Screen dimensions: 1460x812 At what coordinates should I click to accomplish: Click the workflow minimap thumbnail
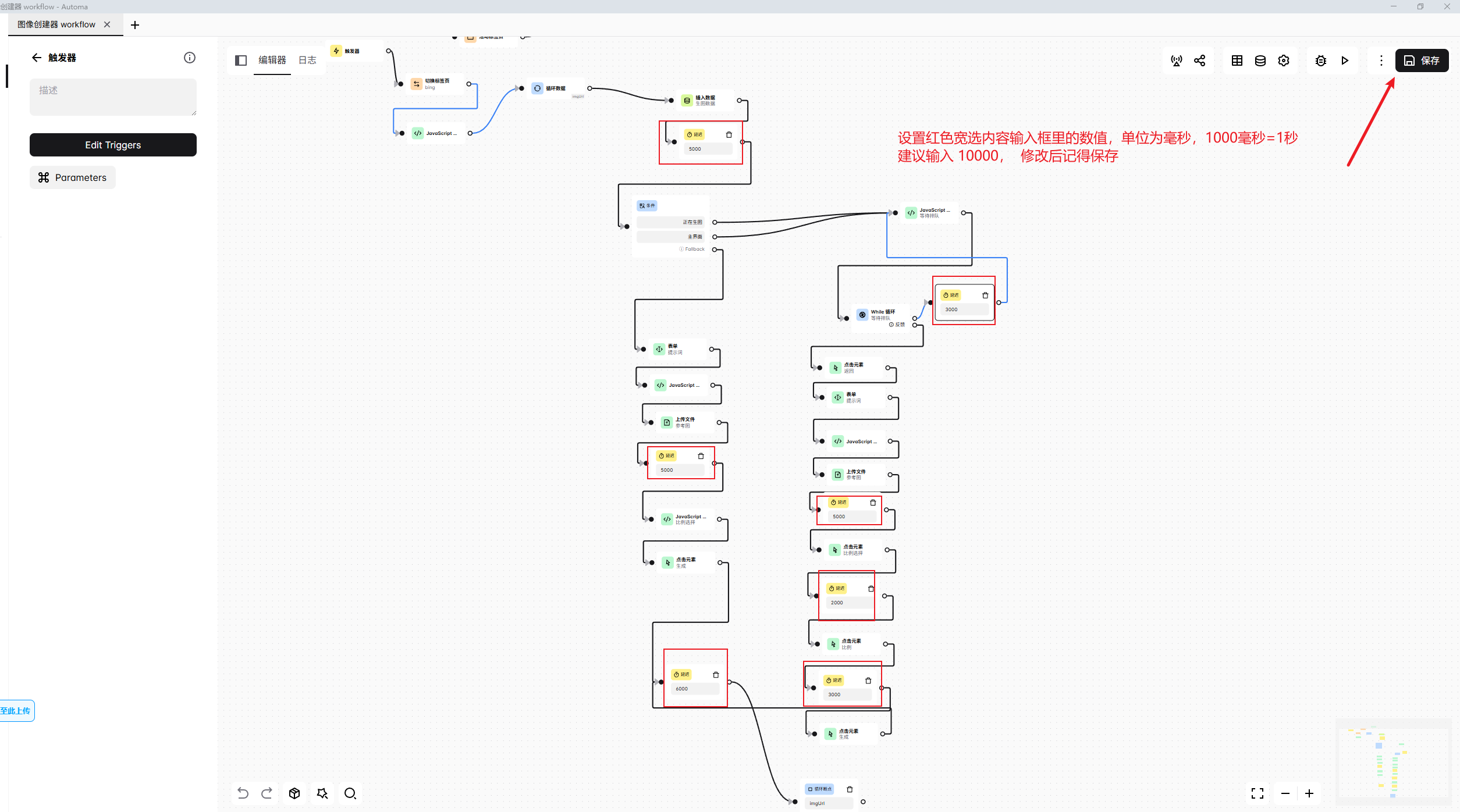click(1392, 763)
